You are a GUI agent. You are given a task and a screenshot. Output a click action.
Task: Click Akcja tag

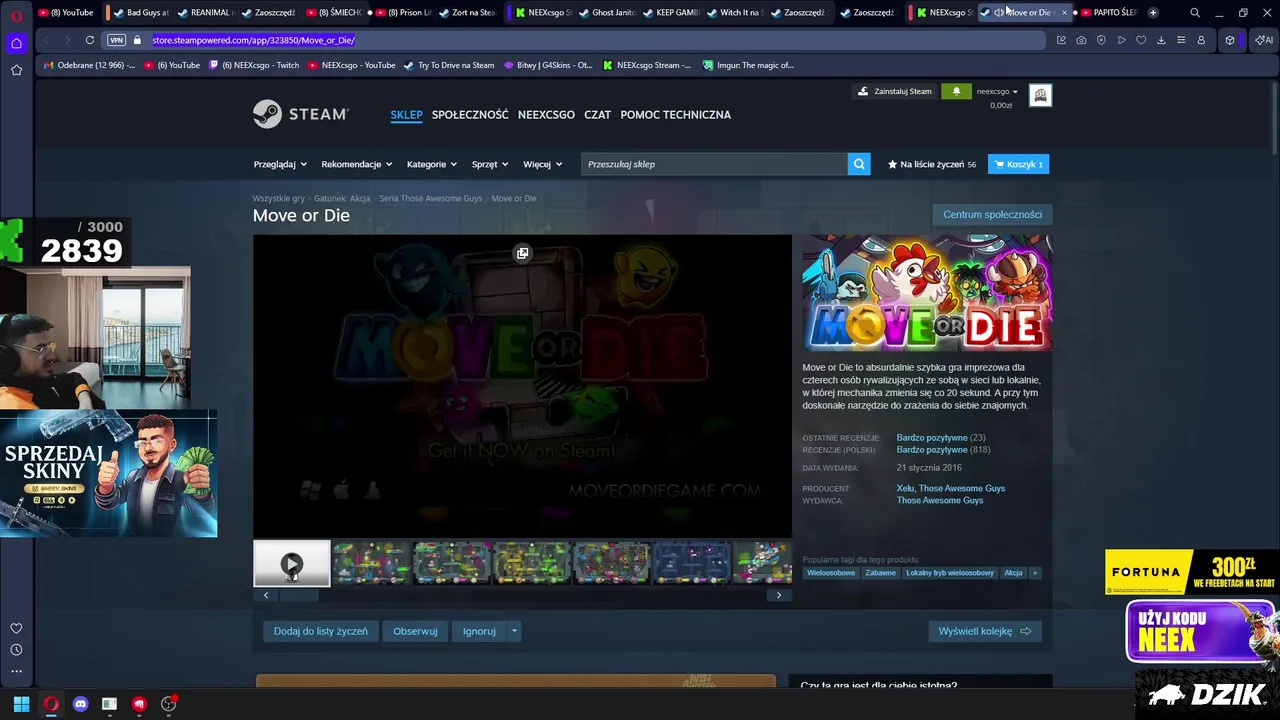[1013, 573]
